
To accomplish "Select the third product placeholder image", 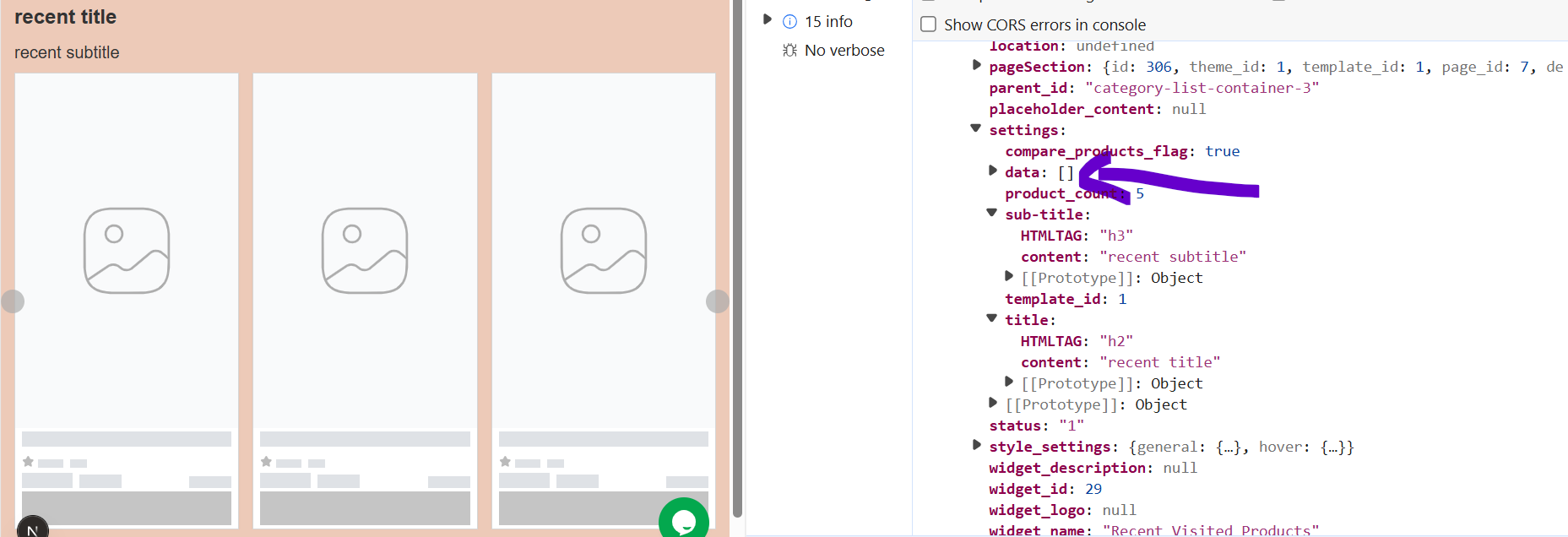I will click(x=604, y=251).
